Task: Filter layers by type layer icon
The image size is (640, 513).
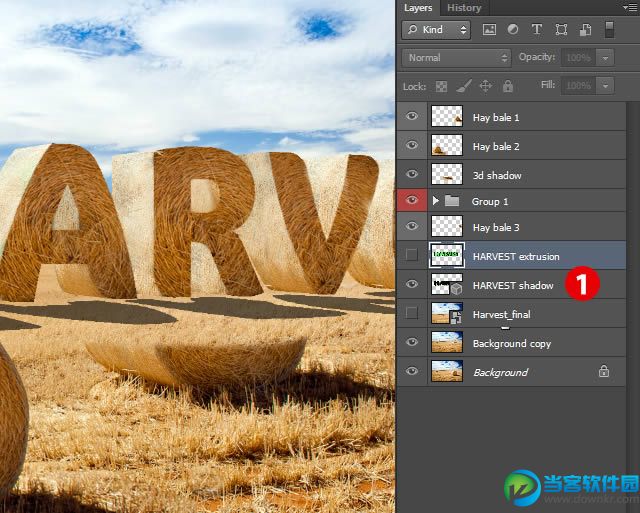Action: [x=537, y=29]
